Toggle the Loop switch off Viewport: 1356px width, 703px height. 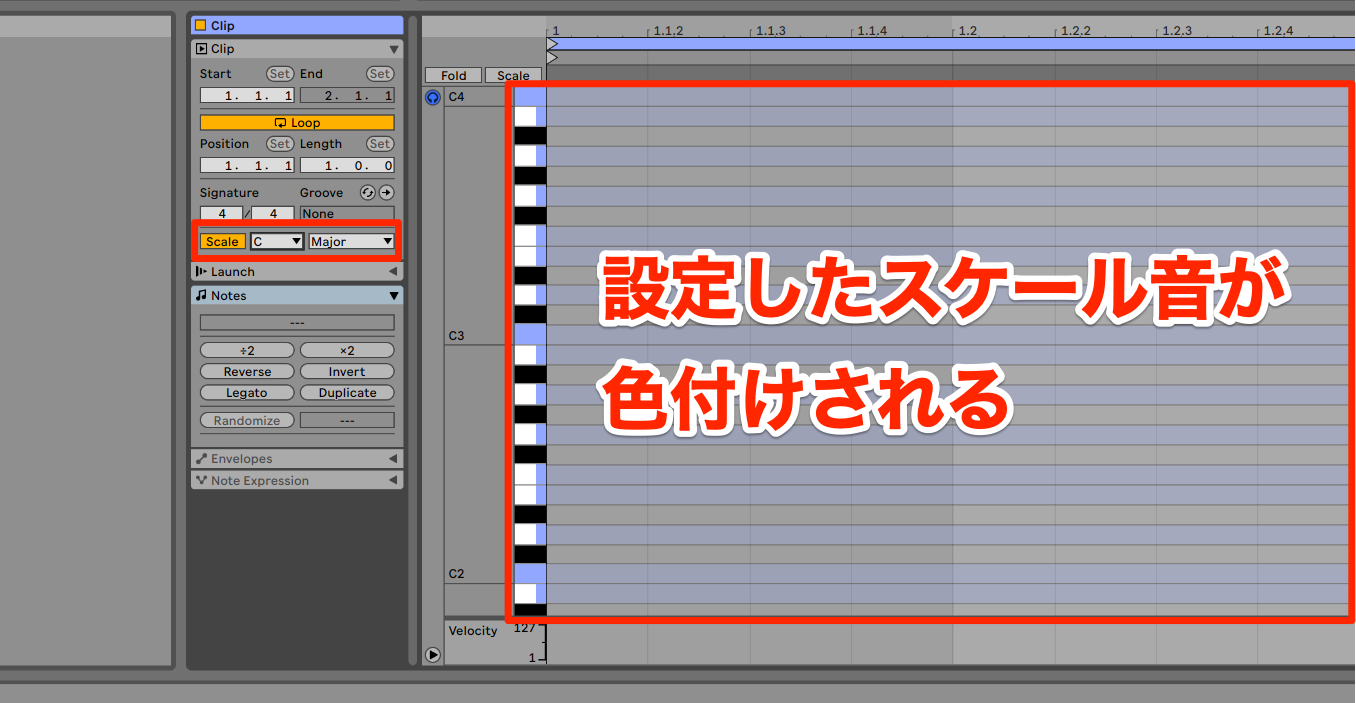pos(297,123)
